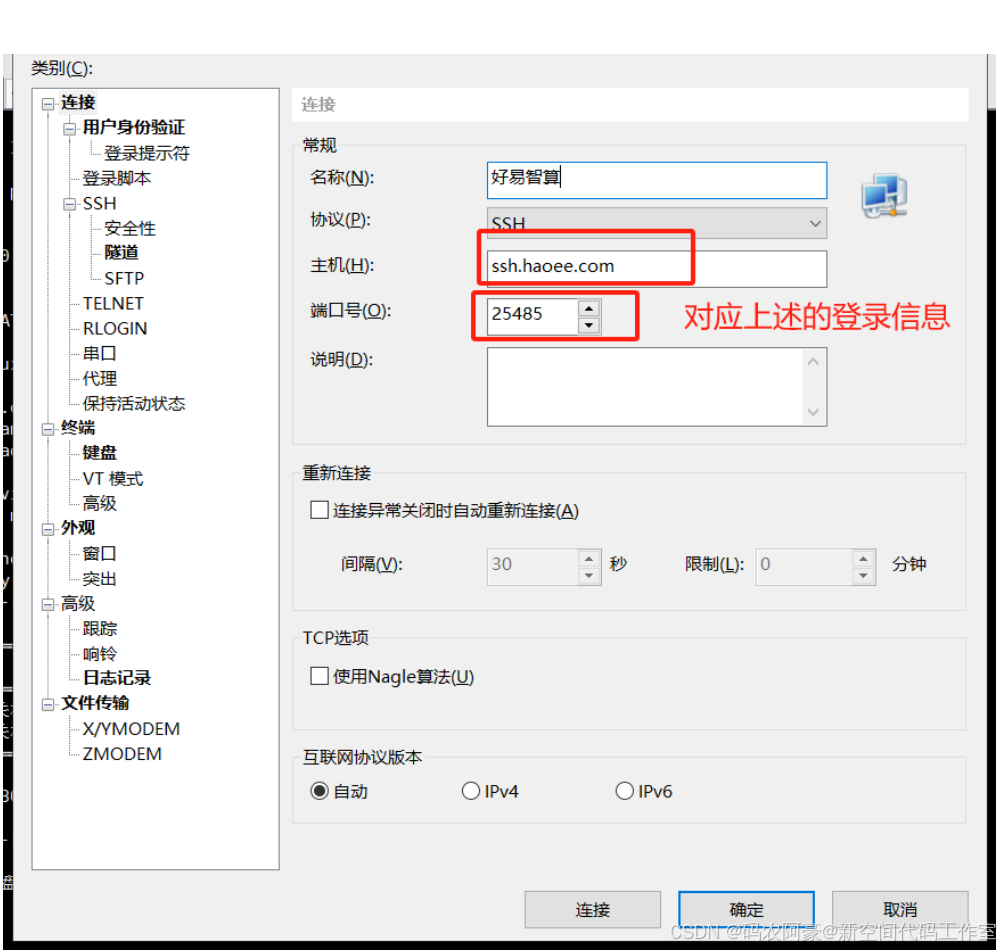
Task: Open the 协议 protocol dropdown
Action: (x=657, y=223)
